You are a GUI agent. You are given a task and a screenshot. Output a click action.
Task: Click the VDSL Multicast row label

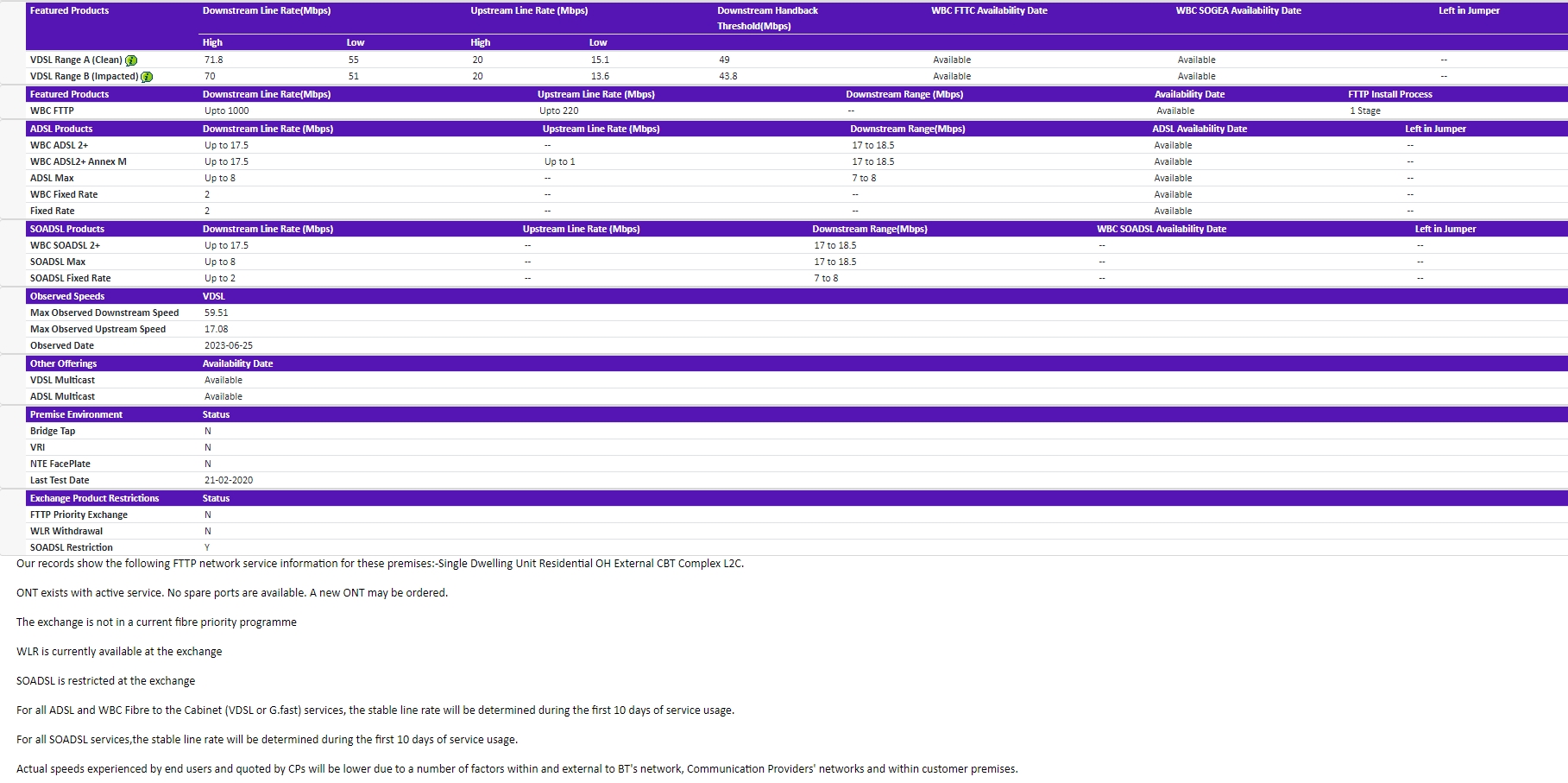pos(62,380)
